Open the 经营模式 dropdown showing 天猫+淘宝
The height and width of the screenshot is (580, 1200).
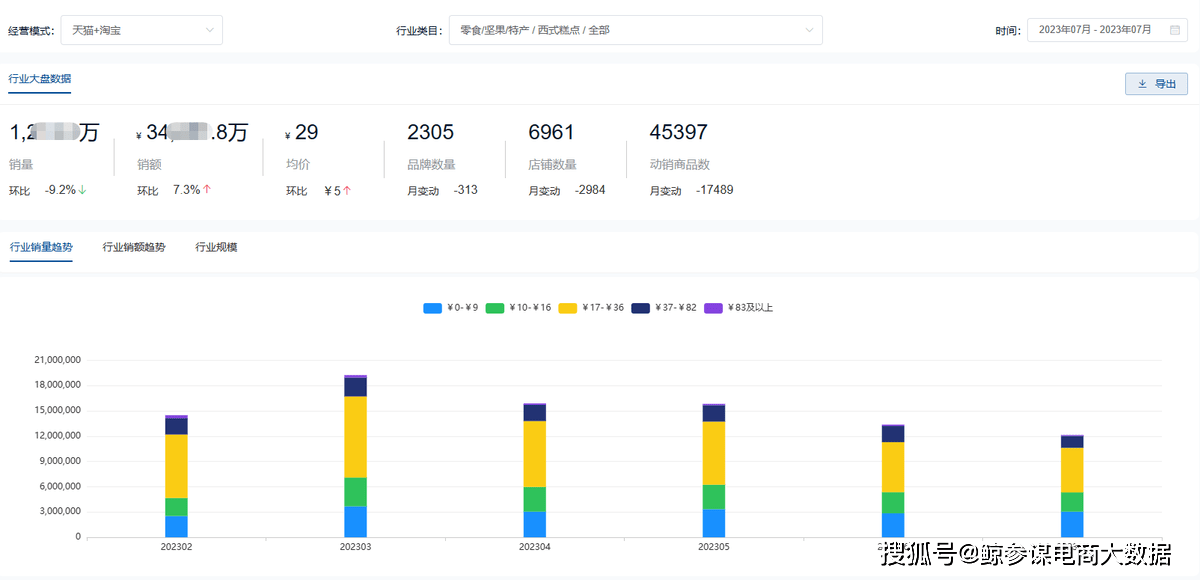click(141, 30)
